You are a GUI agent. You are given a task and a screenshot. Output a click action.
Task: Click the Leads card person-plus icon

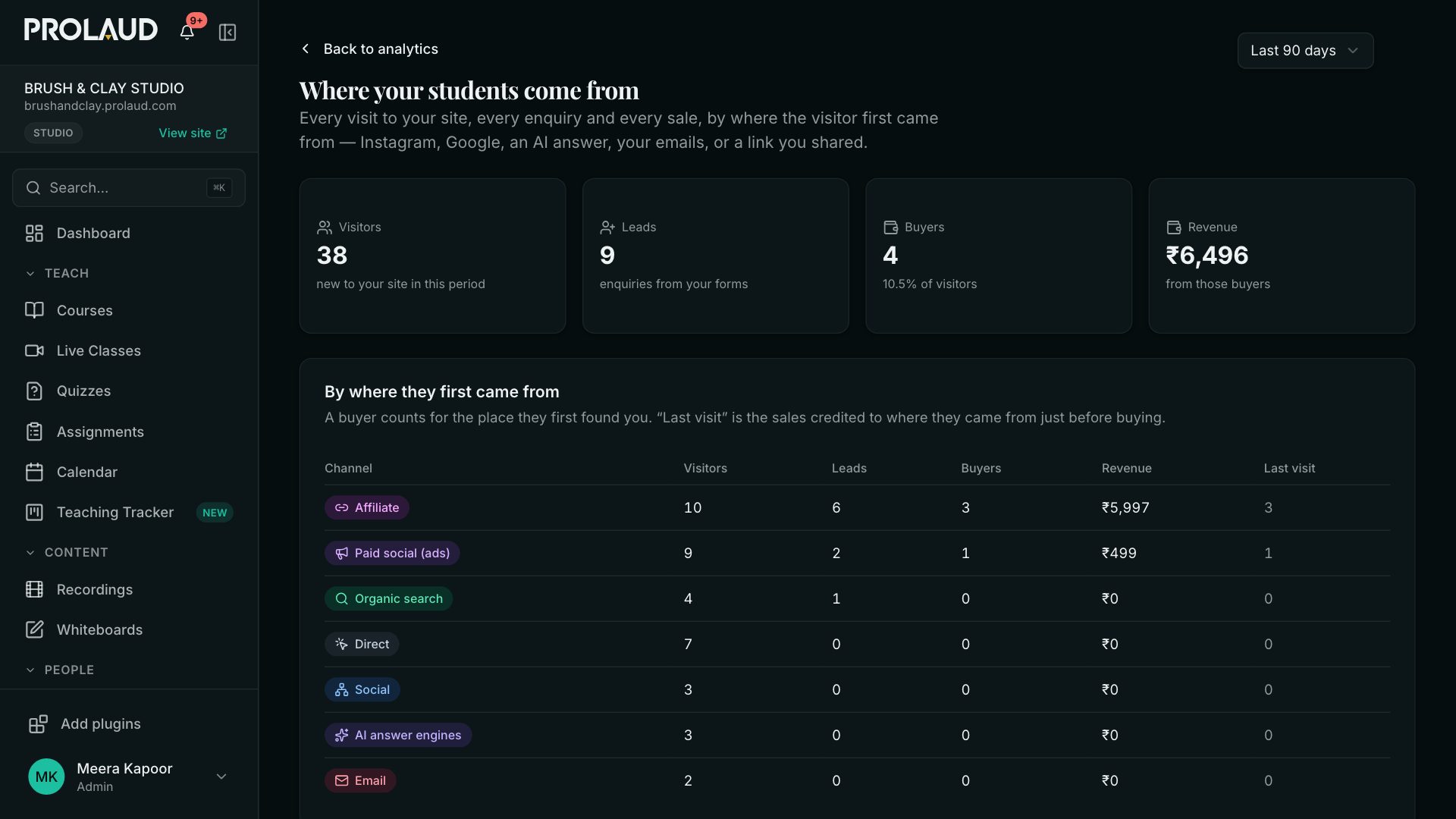(607, 227)
